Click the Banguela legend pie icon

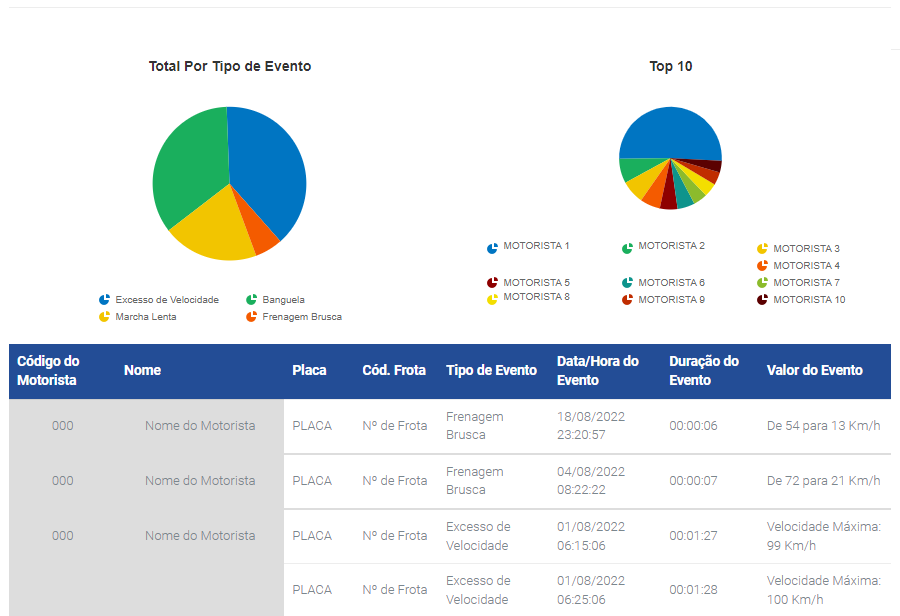[251, 300]
